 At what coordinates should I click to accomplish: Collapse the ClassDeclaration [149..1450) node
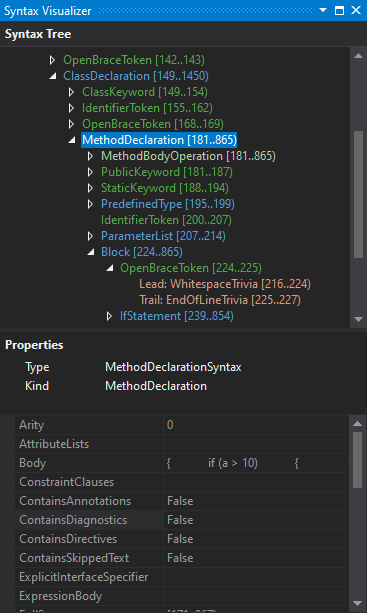point(52,76)
